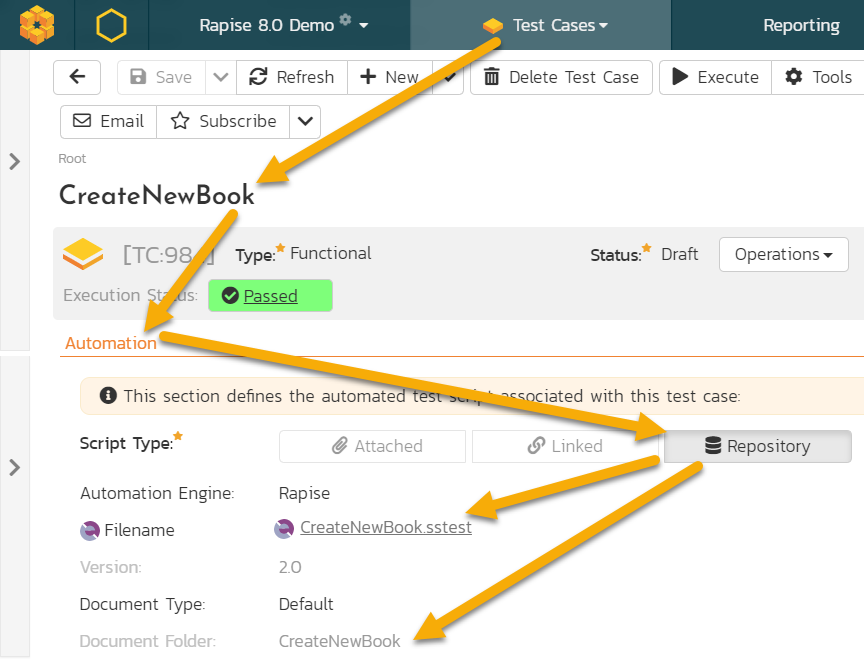864x665 pixels.
Task: Open the Reporting menu
Action: click(801, 25)
